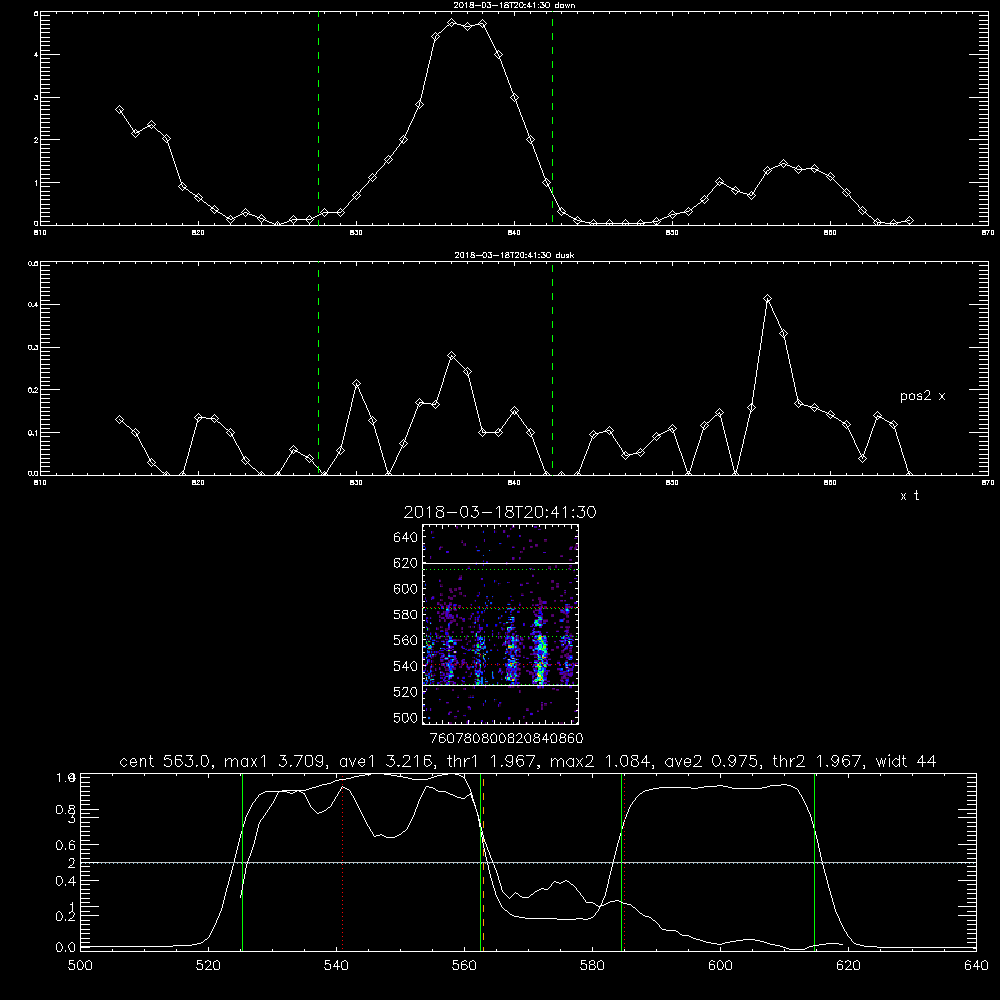Click the solid green line near 525 in bottom plot

tap(242, 861)
